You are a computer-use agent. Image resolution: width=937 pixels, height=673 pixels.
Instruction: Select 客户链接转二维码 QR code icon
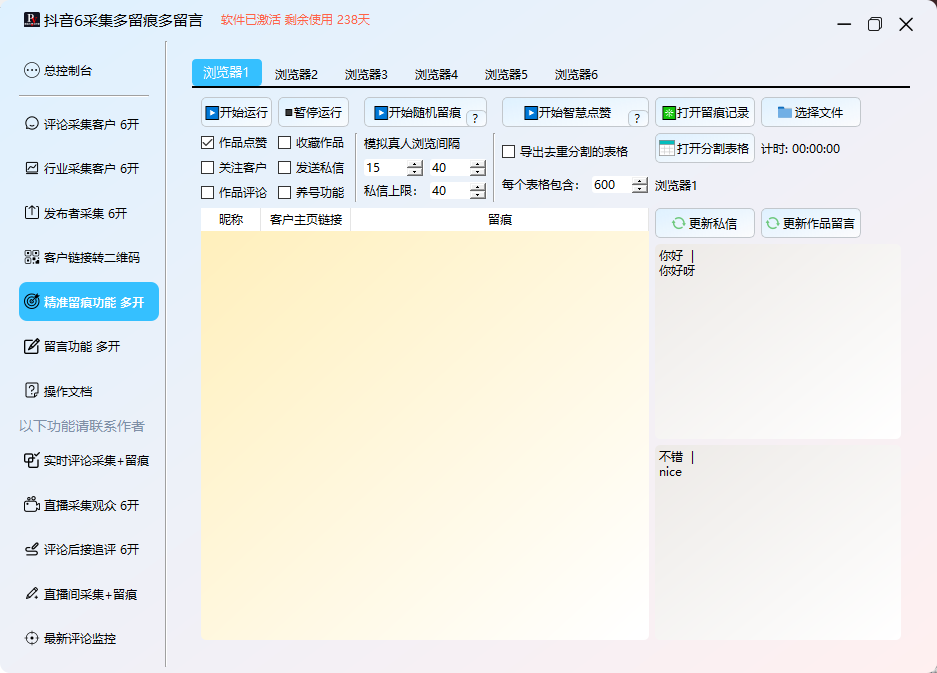pyautogui.click(x=32, y=258)
